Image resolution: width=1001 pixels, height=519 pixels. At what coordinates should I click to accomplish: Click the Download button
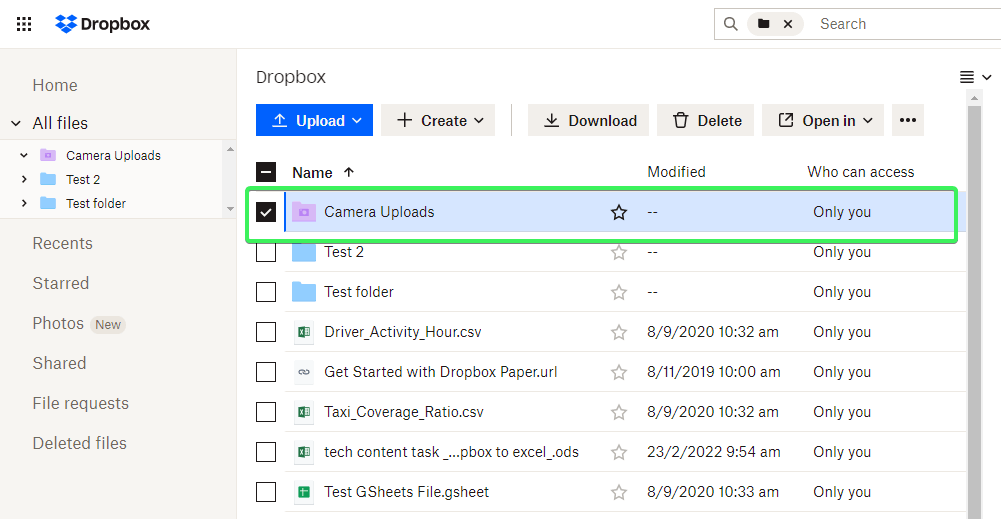[x=588, y=120]
